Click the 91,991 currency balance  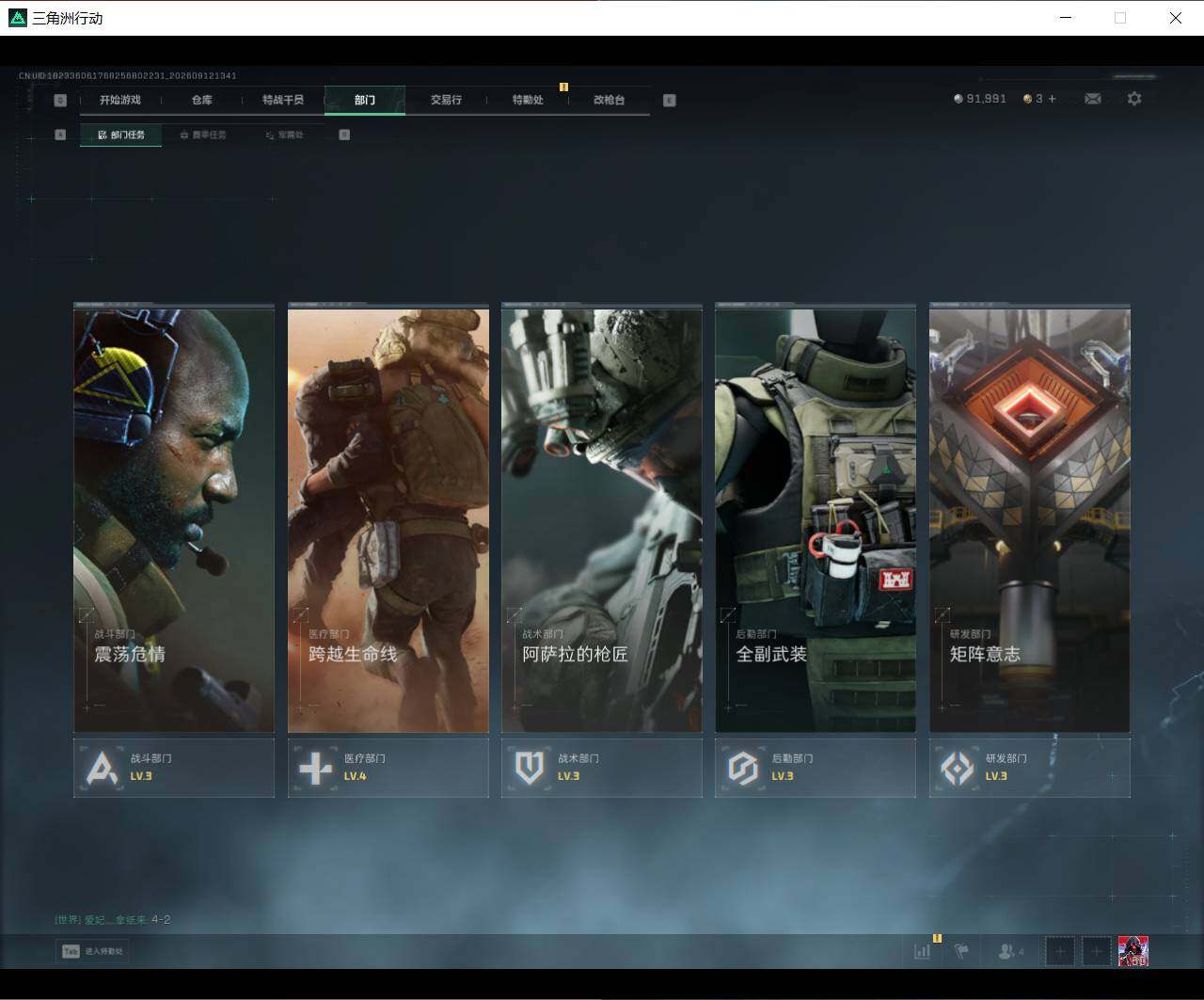[986, 99]
